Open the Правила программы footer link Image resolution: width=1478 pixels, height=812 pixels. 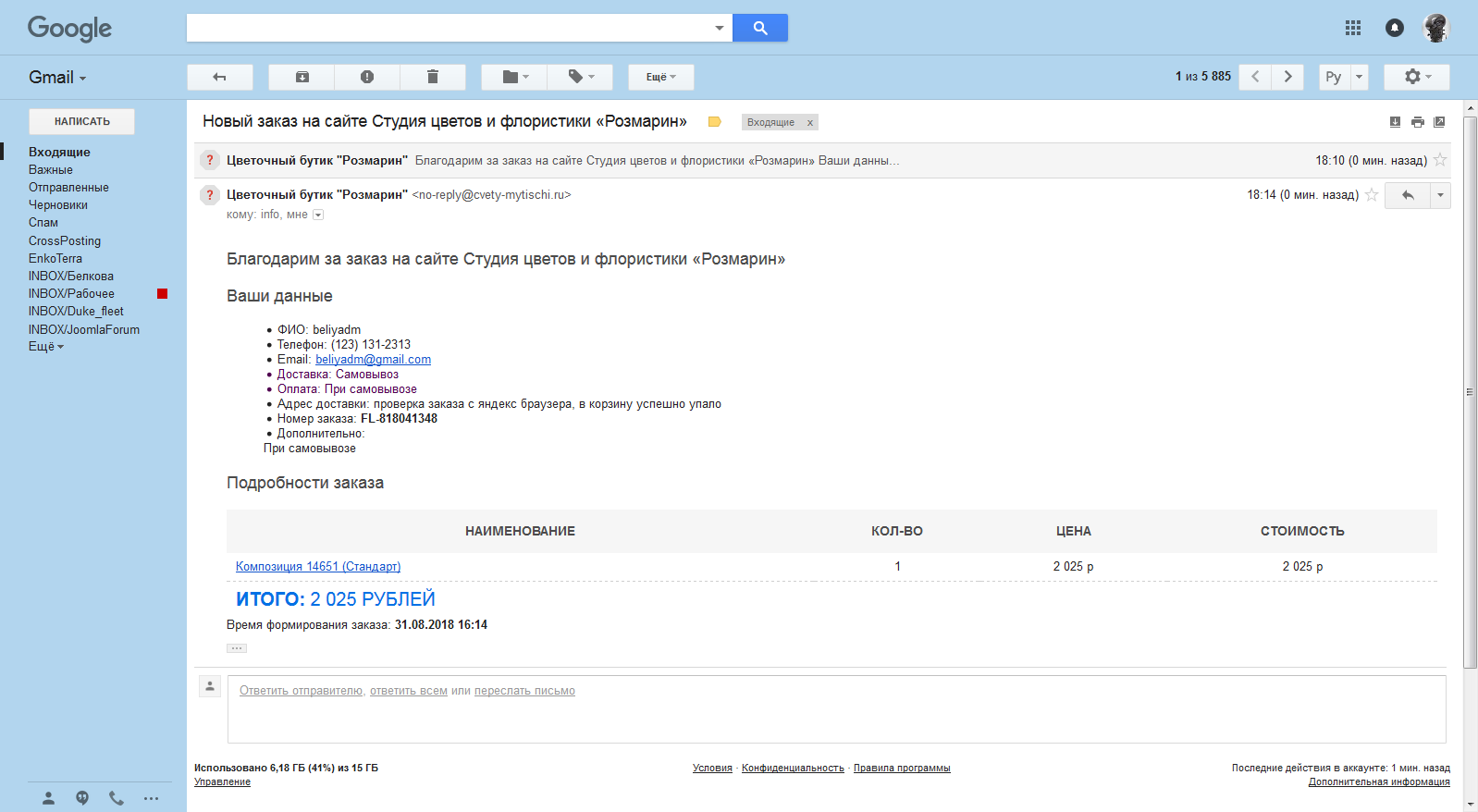pos(902,768)
